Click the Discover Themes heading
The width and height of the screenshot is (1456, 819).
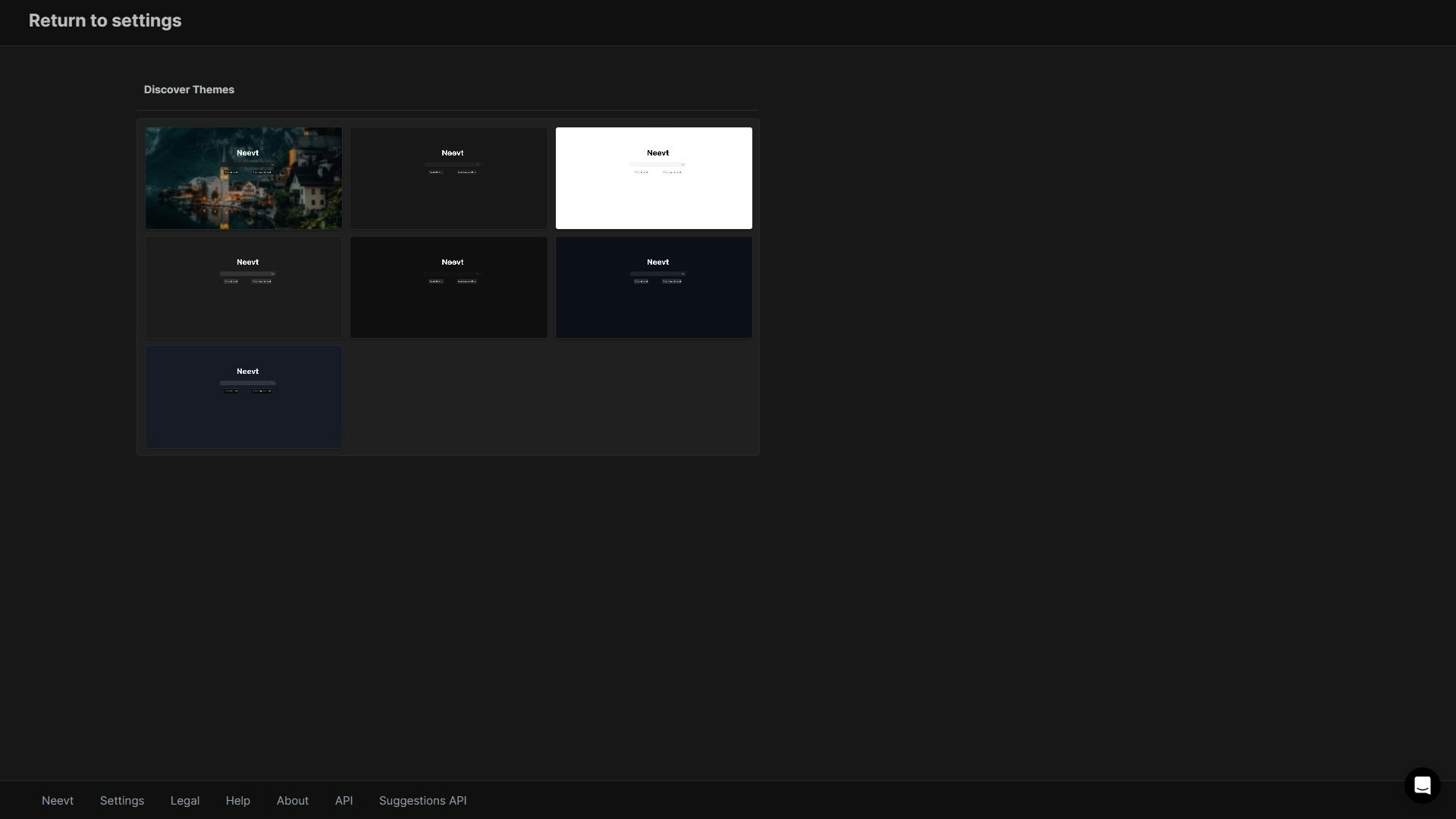point(189,89)
